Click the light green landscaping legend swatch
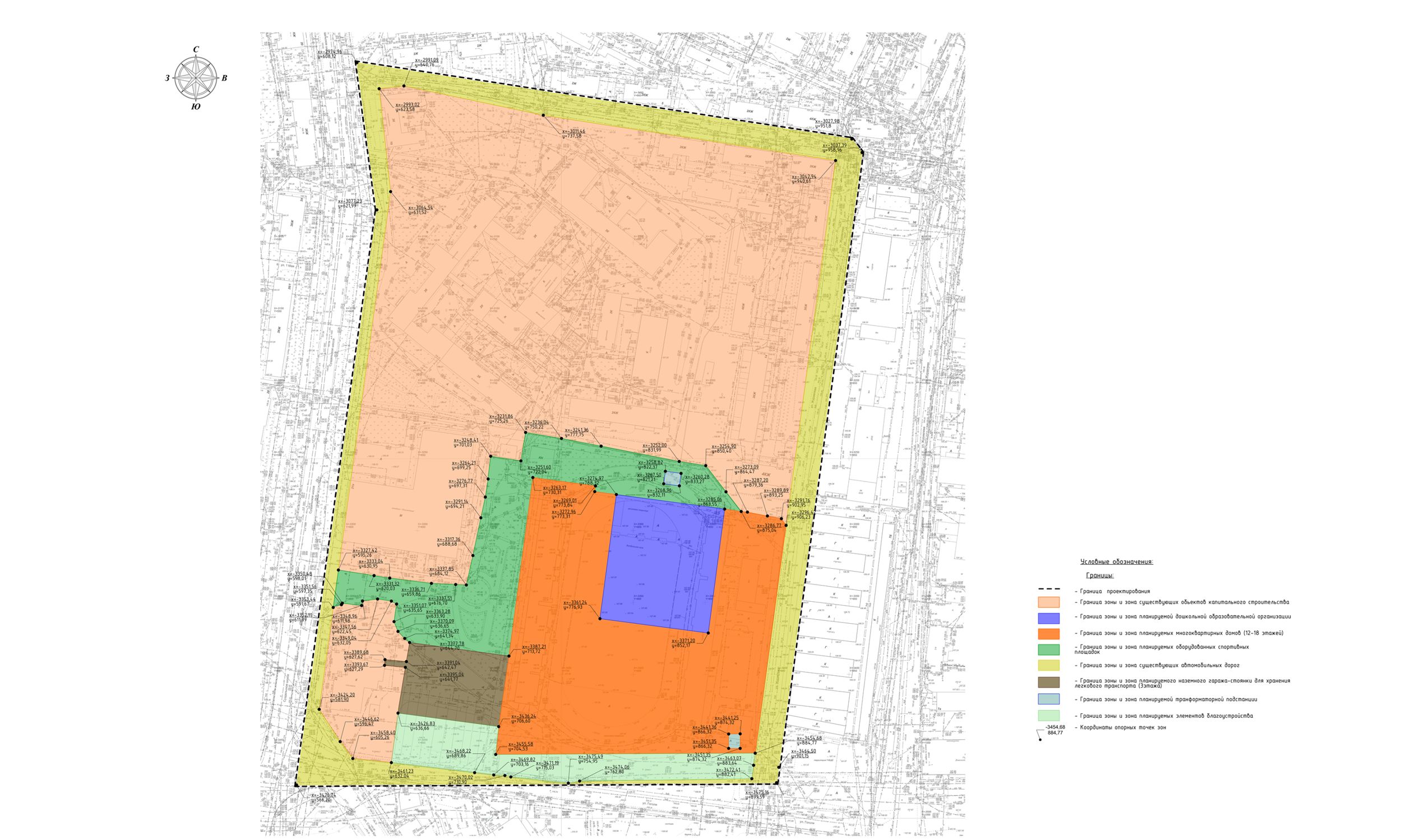Image resolution: width=1402 pixels, height=840 pixels. (1049, 716)
